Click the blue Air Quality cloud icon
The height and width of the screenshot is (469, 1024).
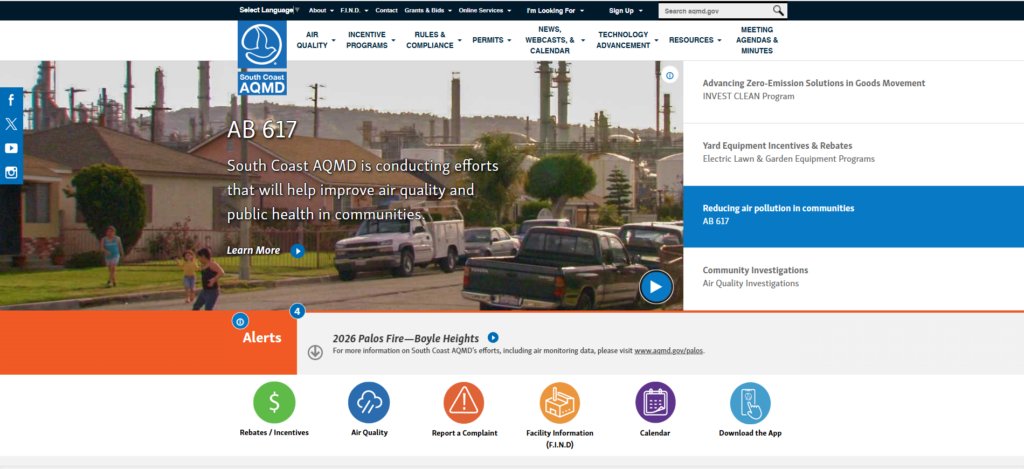coord(369,402)
